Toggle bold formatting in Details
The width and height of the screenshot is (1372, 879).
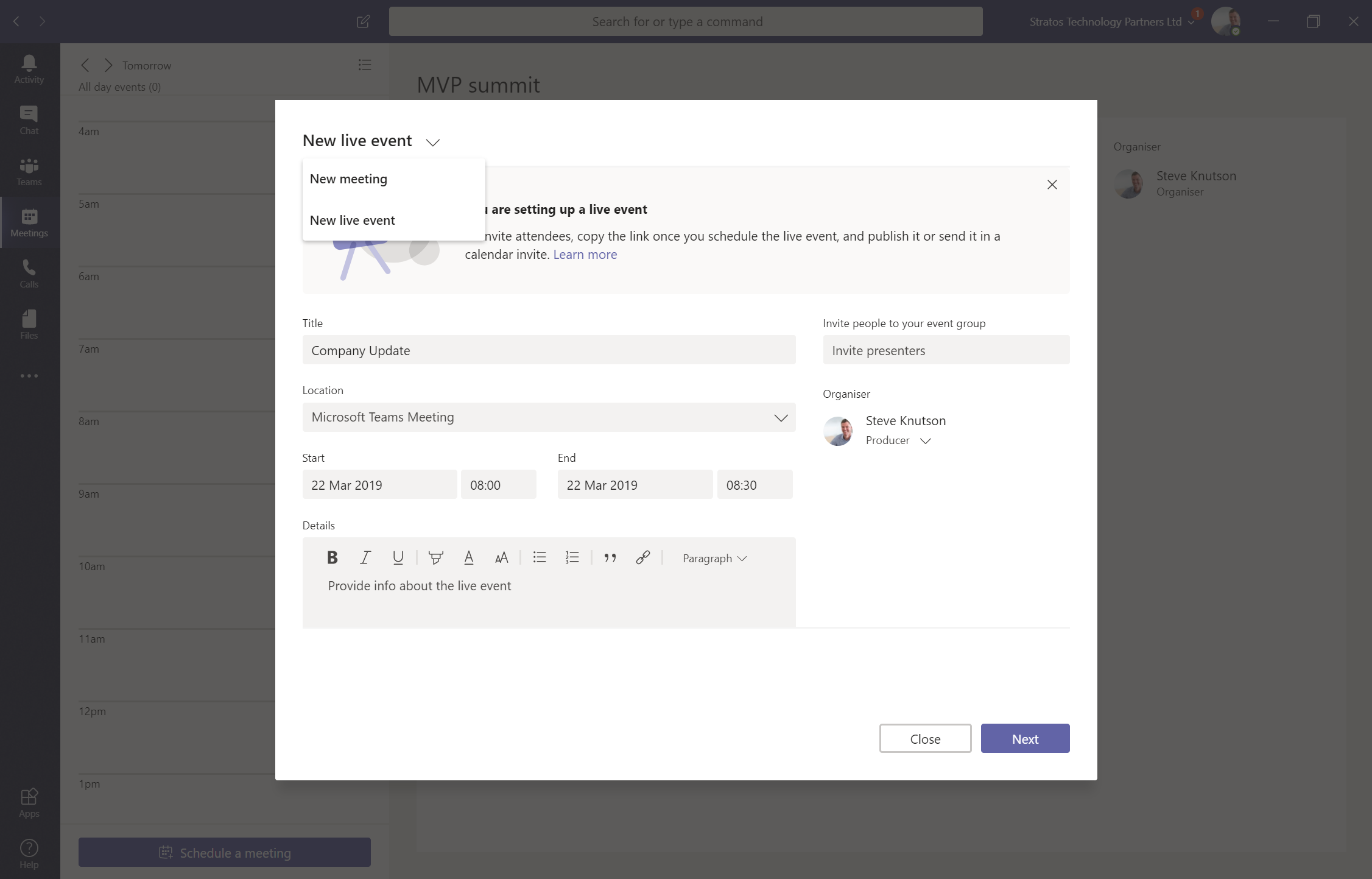coord(332,557)
